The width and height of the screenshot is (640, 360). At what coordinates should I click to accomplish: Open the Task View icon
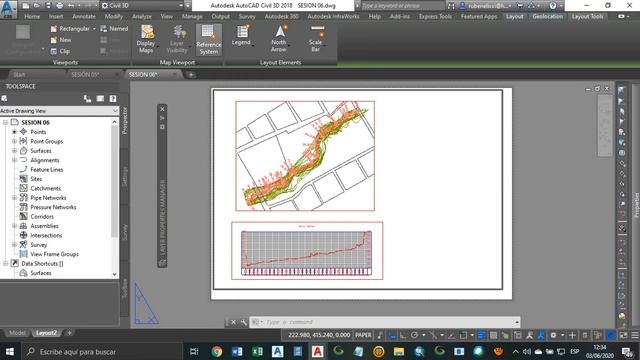(194, 351)
